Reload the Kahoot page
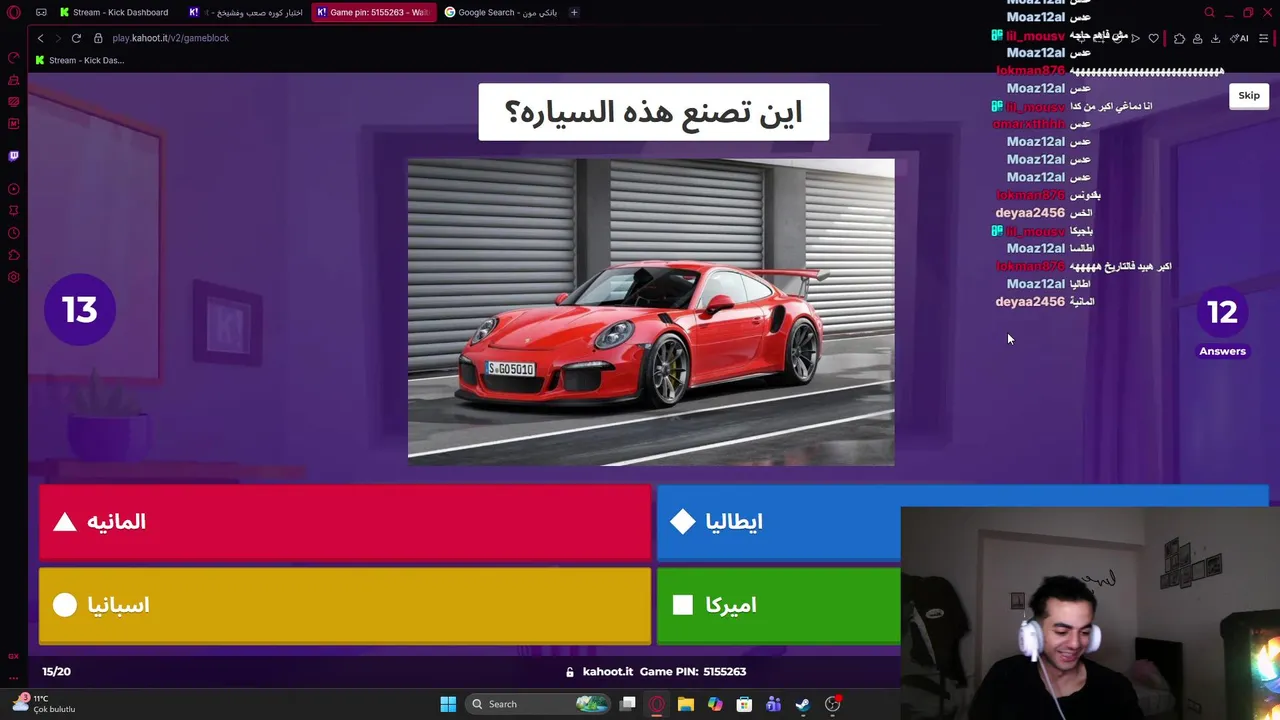This screenshot has height=720, width=1280. pos(76,38)
